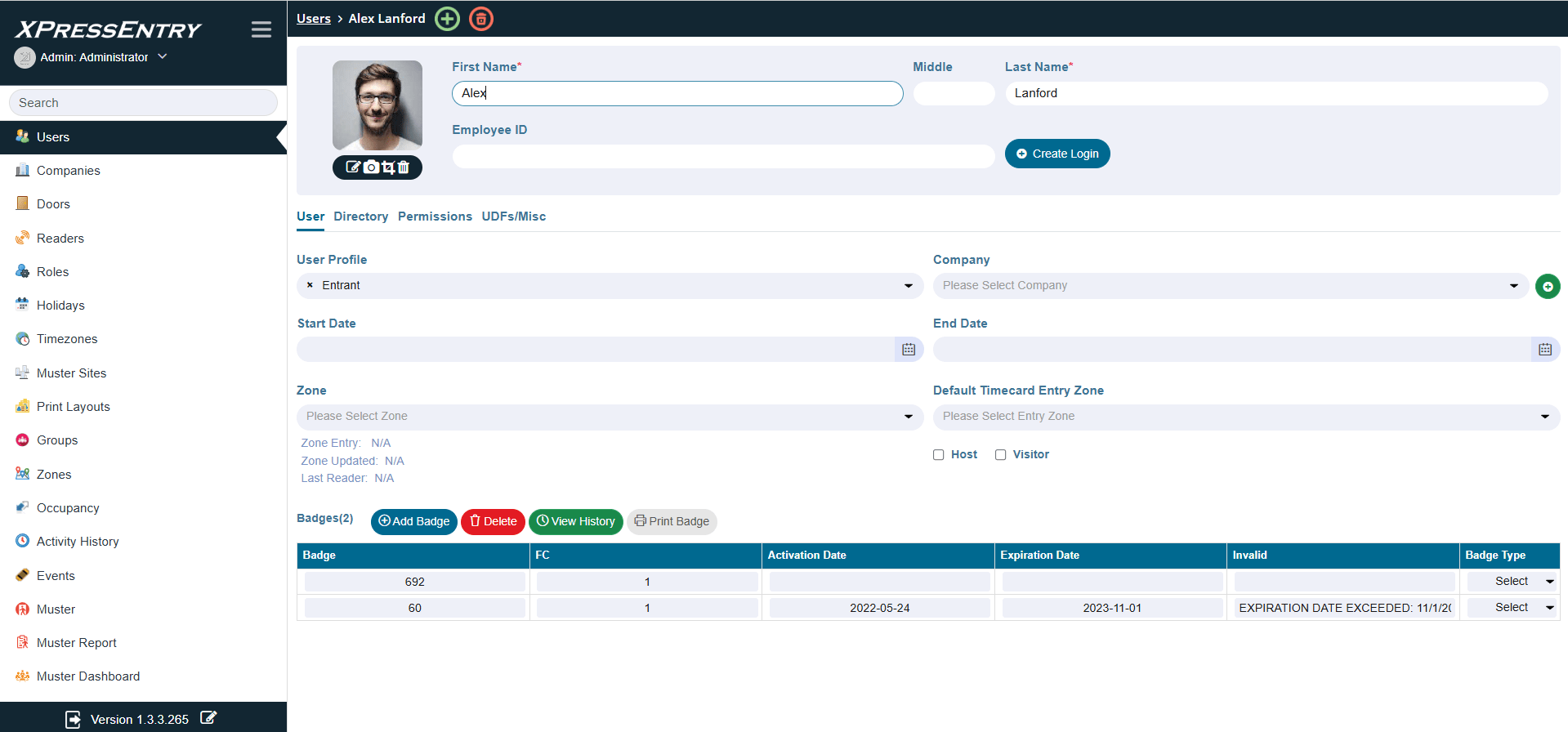Click the camera icon under photo

point(371,167)
